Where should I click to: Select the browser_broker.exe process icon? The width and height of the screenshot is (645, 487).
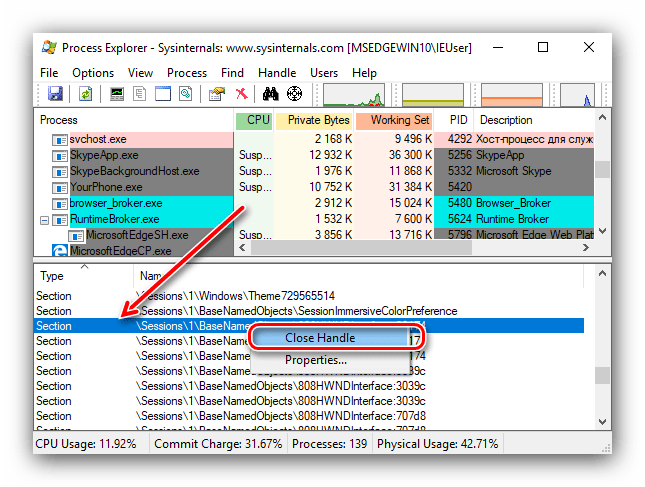point(60,204)
